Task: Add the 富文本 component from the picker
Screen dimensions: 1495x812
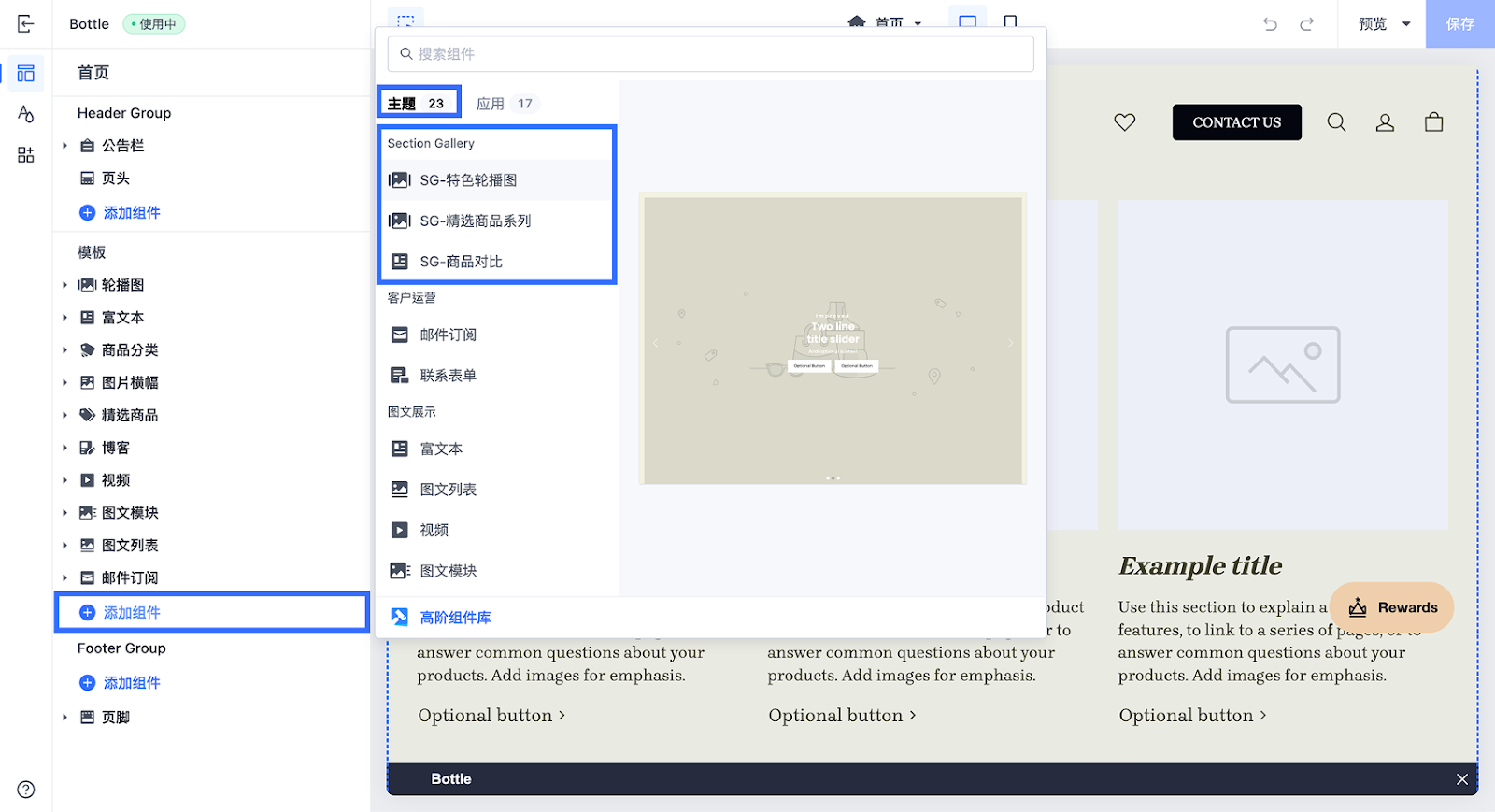Action: click(496, 449)
